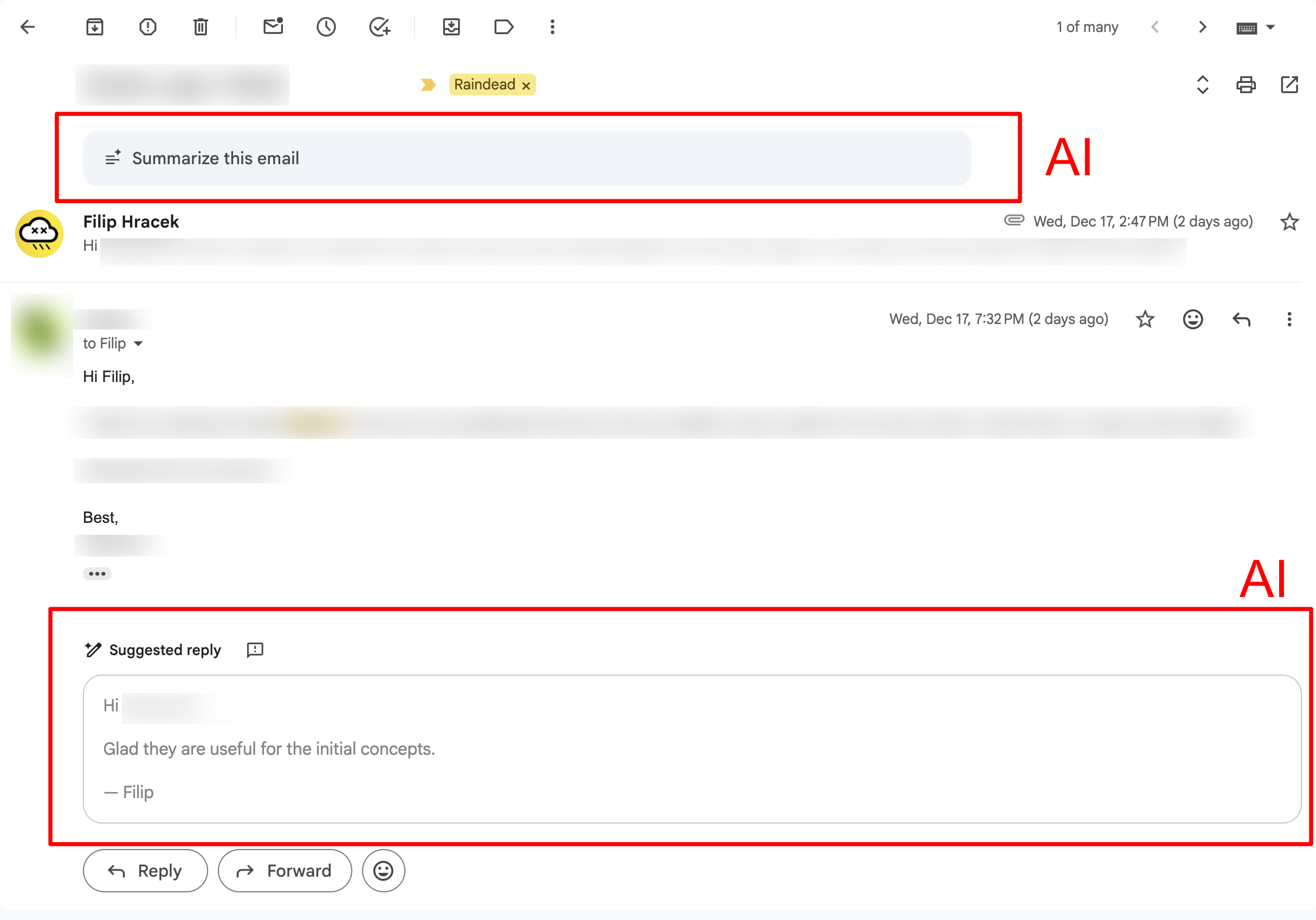
Task: Star the 7:32 PM reply message
Action: (1145, 319)
